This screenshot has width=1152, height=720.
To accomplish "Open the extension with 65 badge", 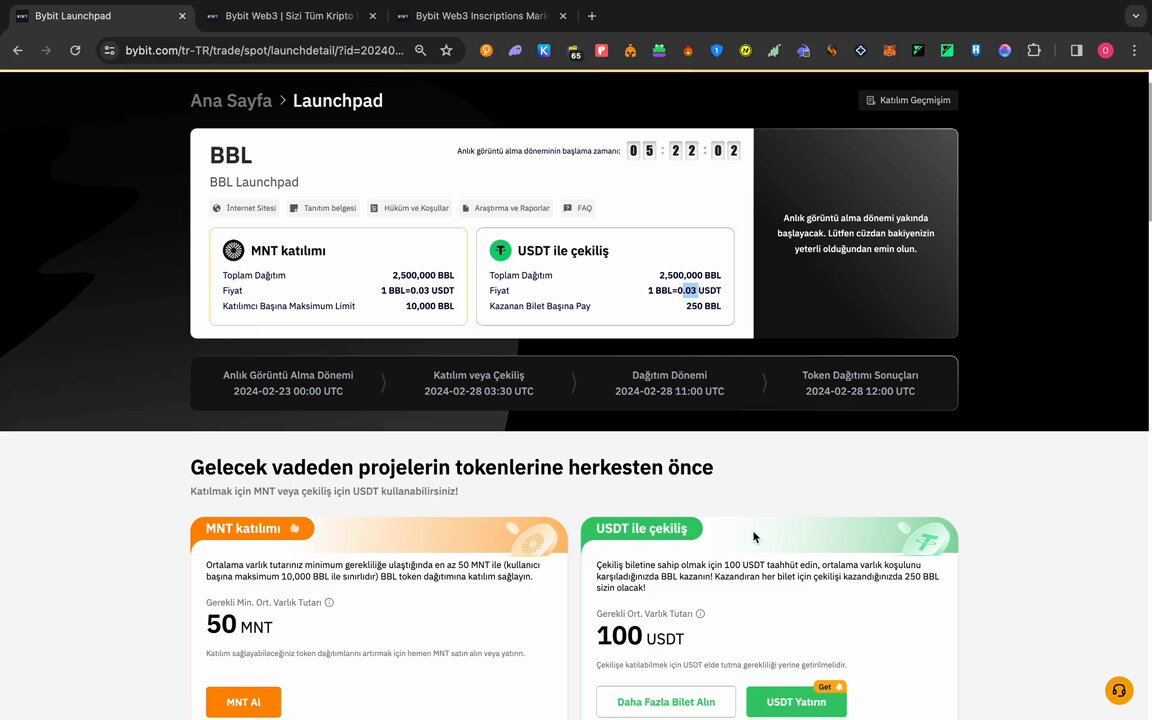I will [573, 51].
